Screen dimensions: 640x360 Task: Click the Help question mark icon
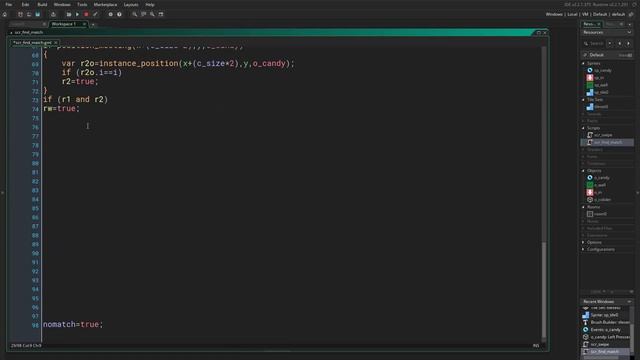pos(119,14)
